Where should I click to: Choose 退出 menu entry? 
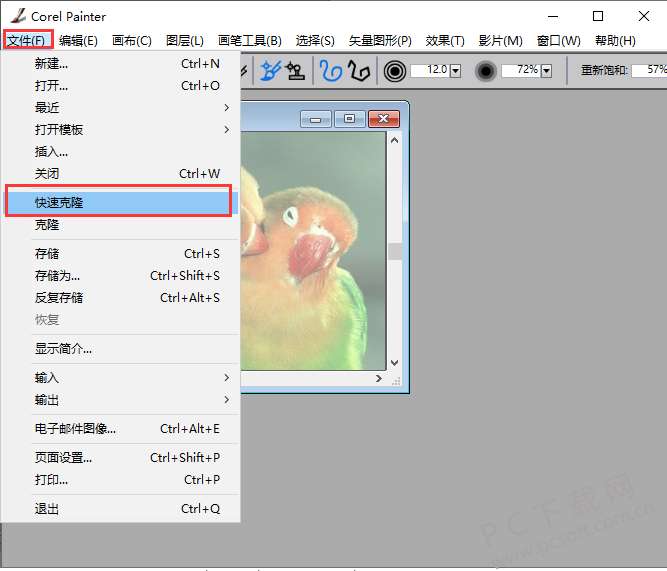coord(121,509)
